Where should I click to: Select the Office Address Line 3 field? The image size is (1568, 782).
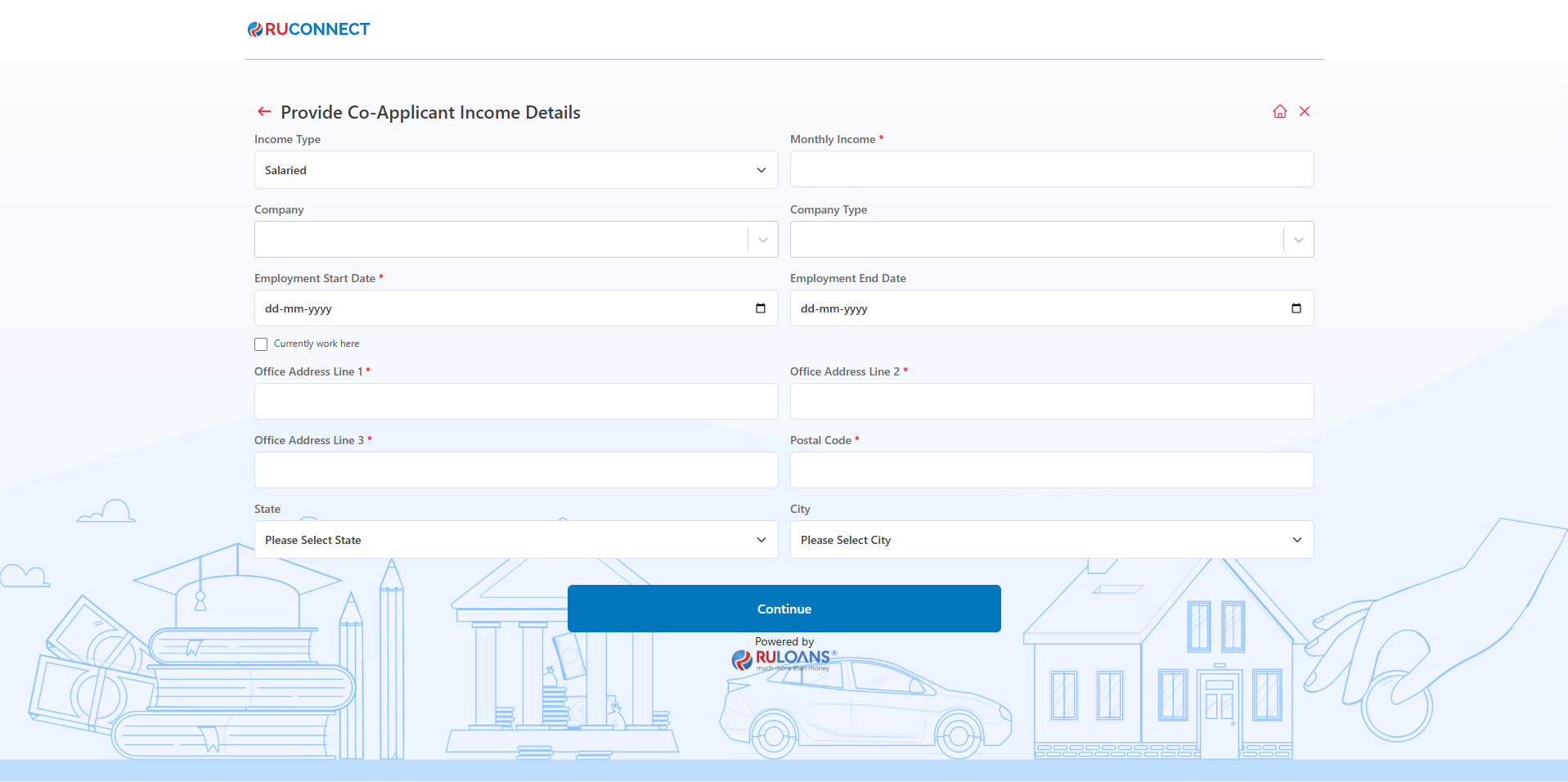point(515,470)
